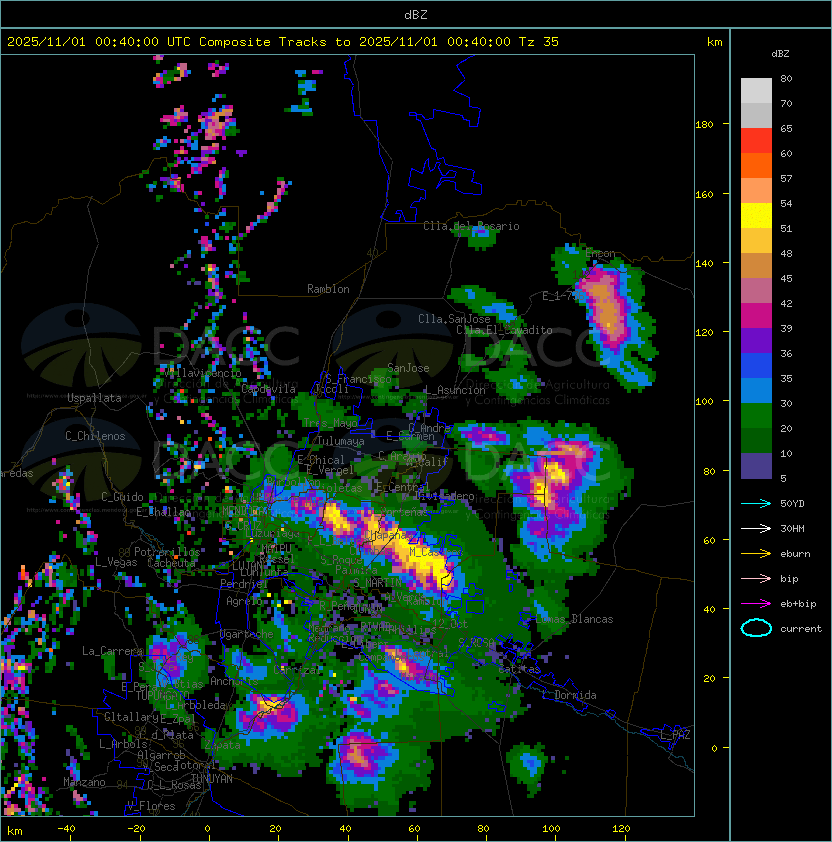The width and height of the screenshot is (832, 842).
Task: Click the Encon map label
Action: pos(600,253)
